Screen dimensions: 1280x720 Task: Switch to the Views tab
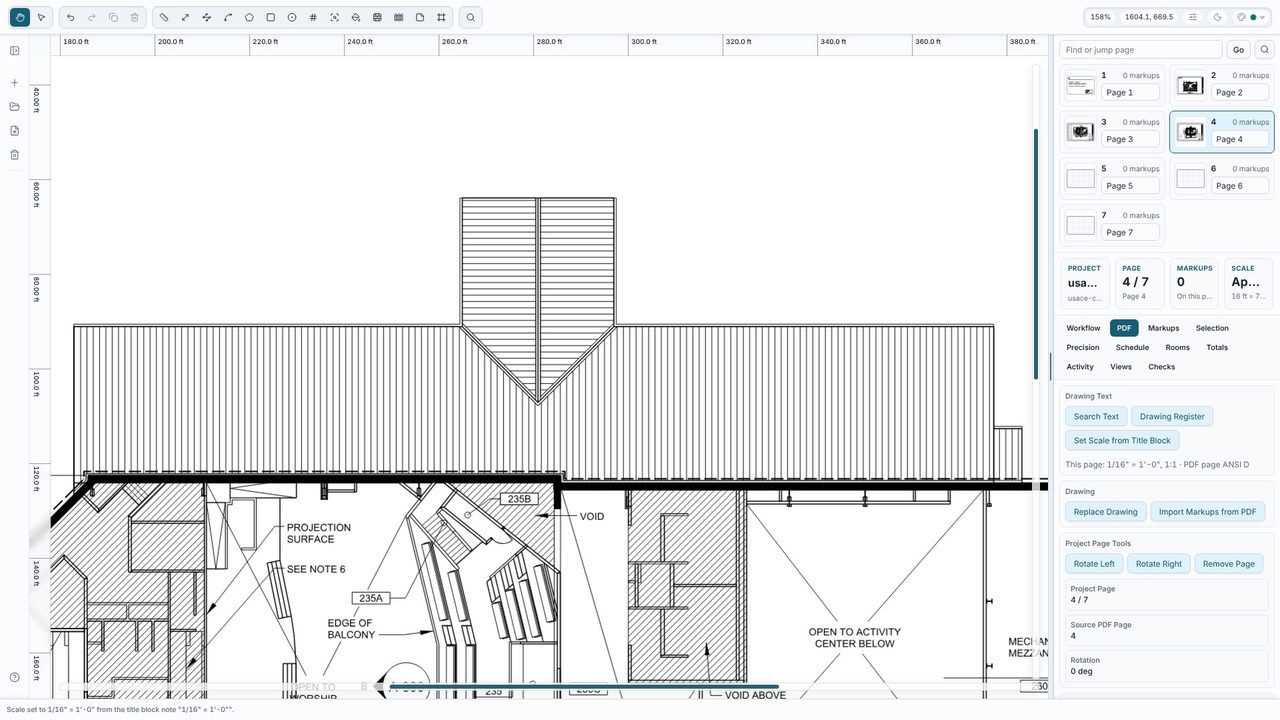click(1121, 367)
